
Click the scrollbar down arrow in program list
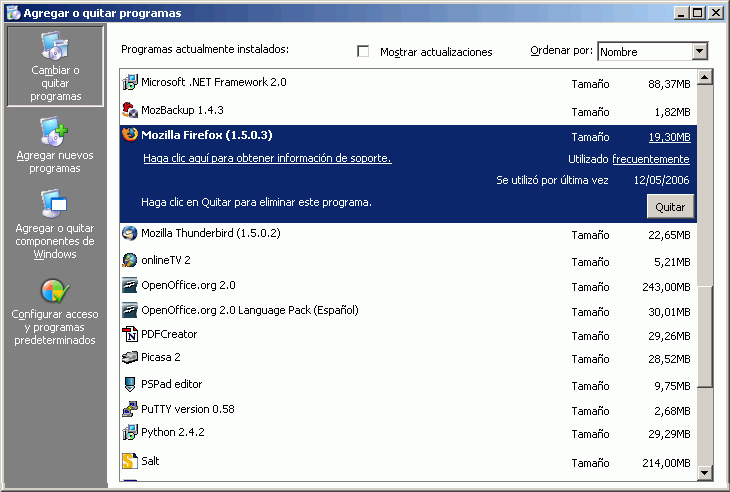705,473
